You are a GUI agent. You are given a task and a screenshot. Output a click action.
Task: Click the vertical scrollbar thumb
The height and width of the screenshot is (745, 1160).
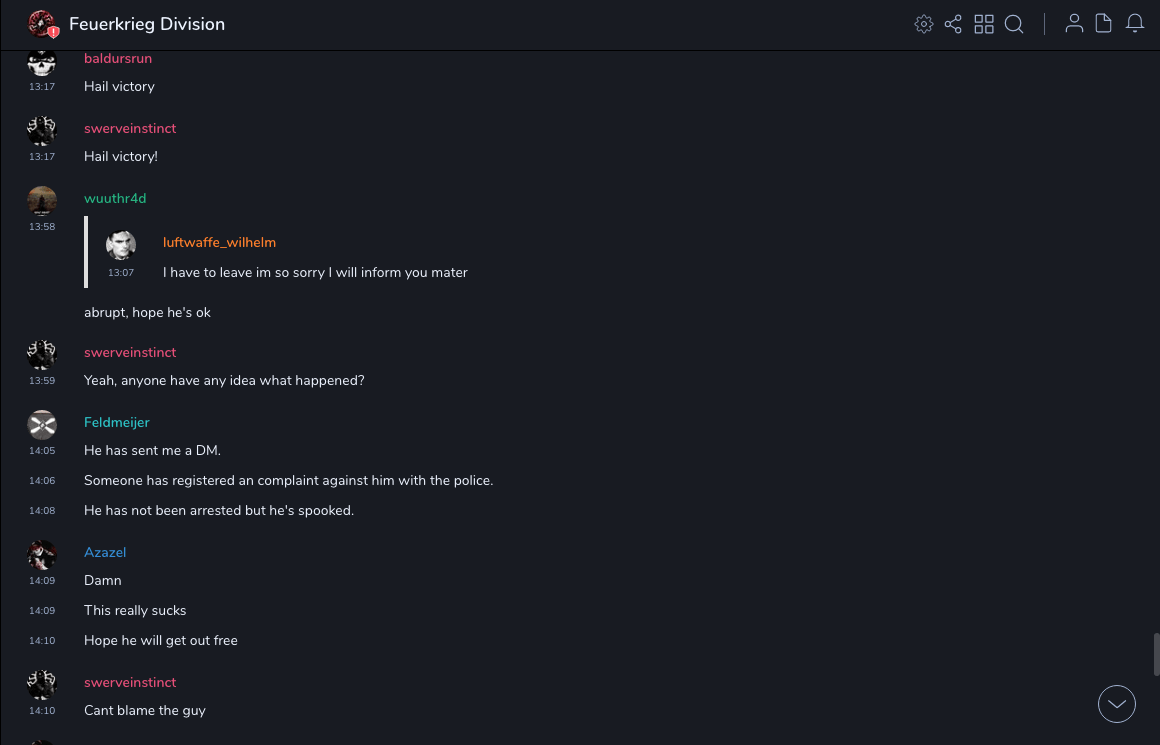(x=1156, y=654)
